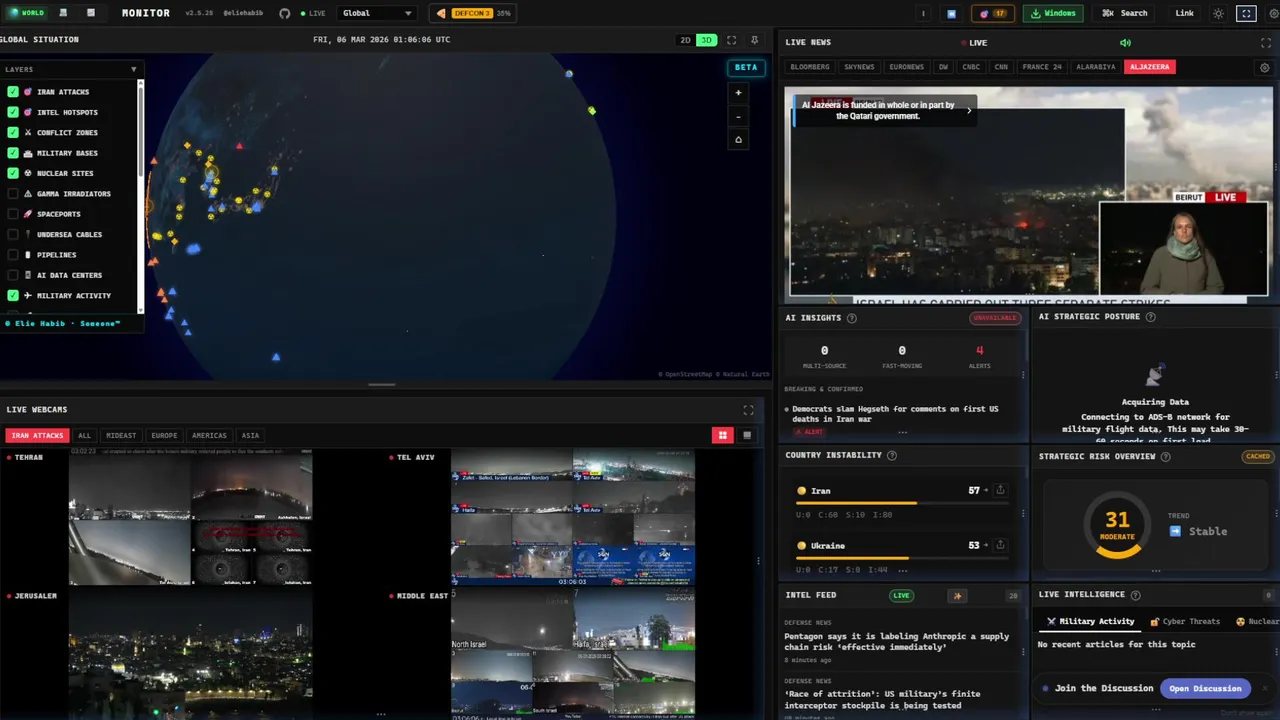Collapse the Layers panel arrow
1280x720 pixels.
point(133,69)
